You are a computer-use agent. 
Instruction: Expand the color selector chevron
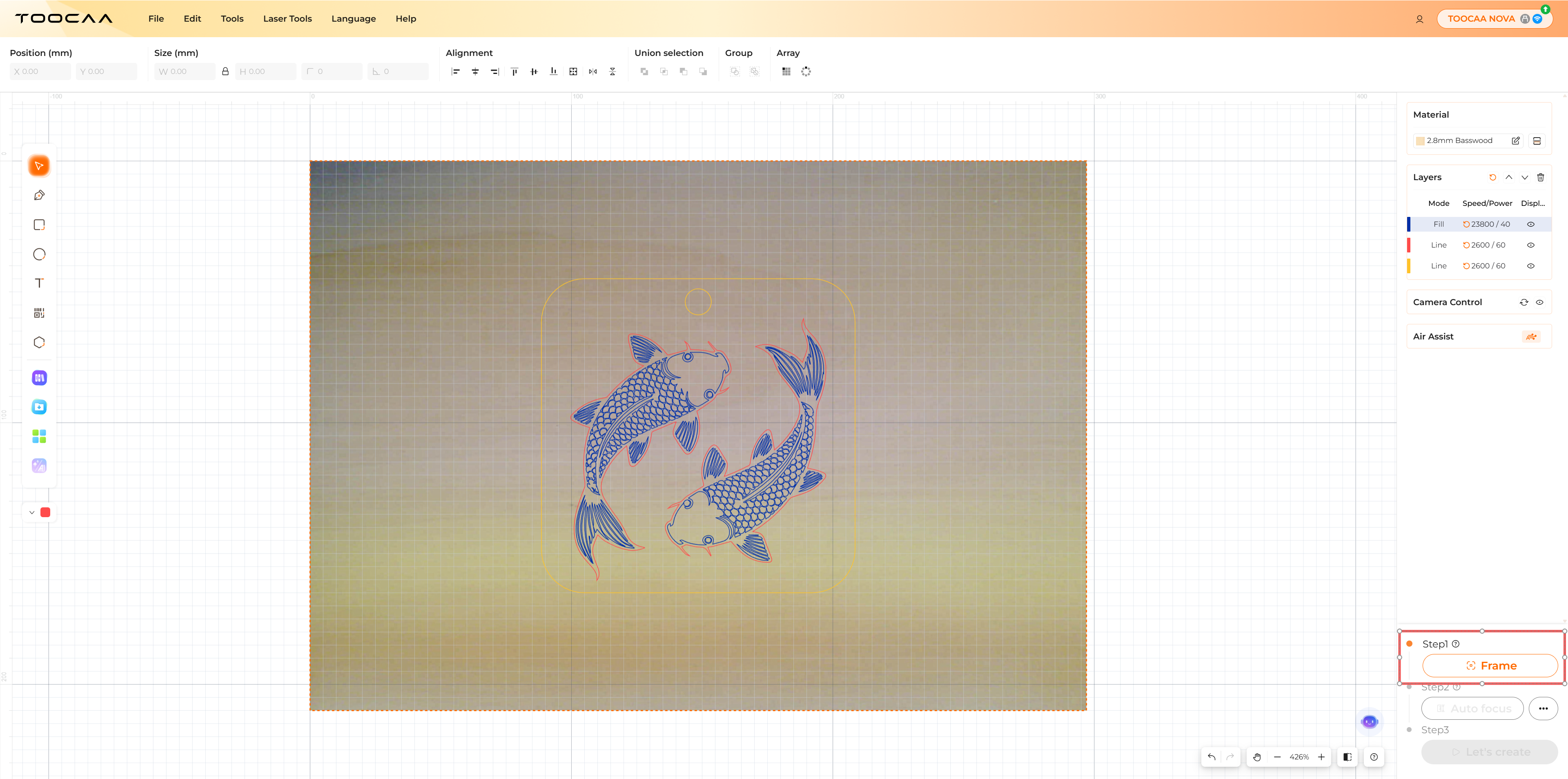pos(32,512)
